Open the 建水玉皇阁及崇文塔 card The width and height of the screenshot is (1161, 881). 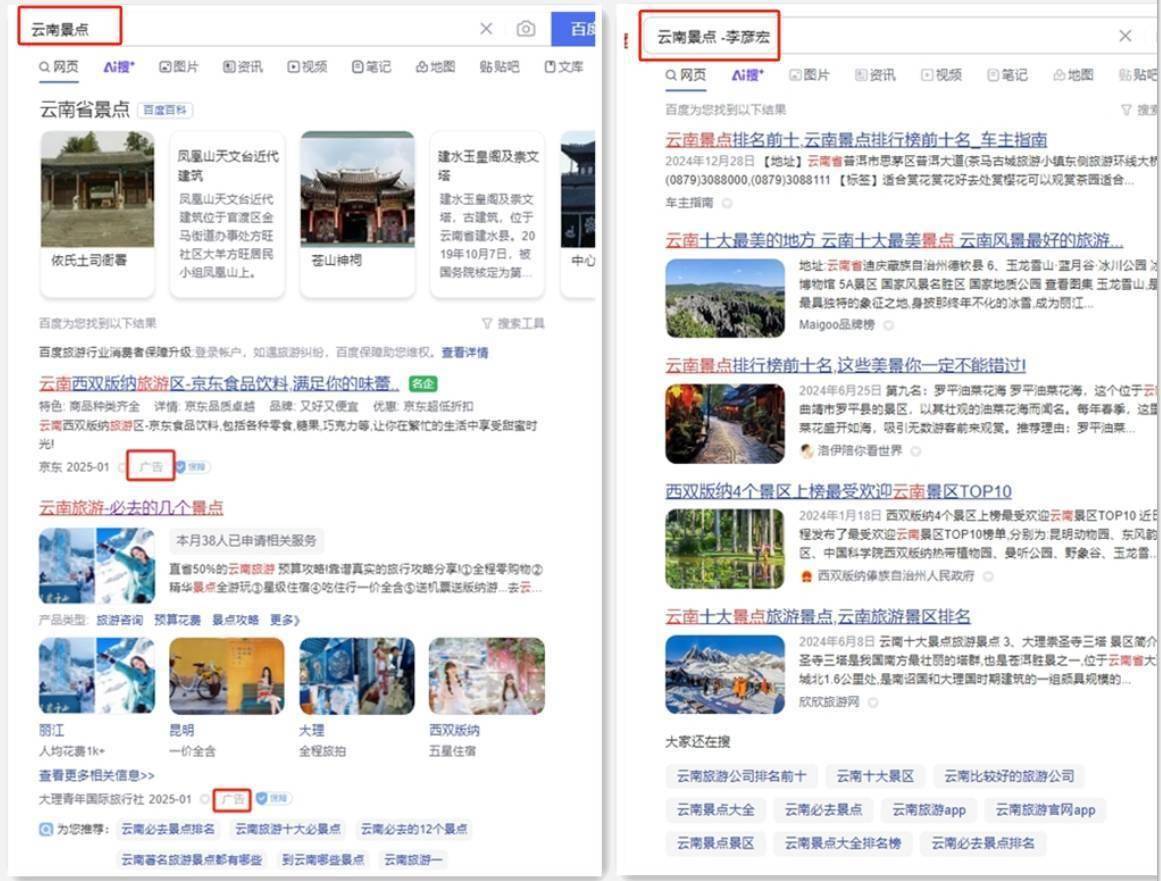(487, 213)
